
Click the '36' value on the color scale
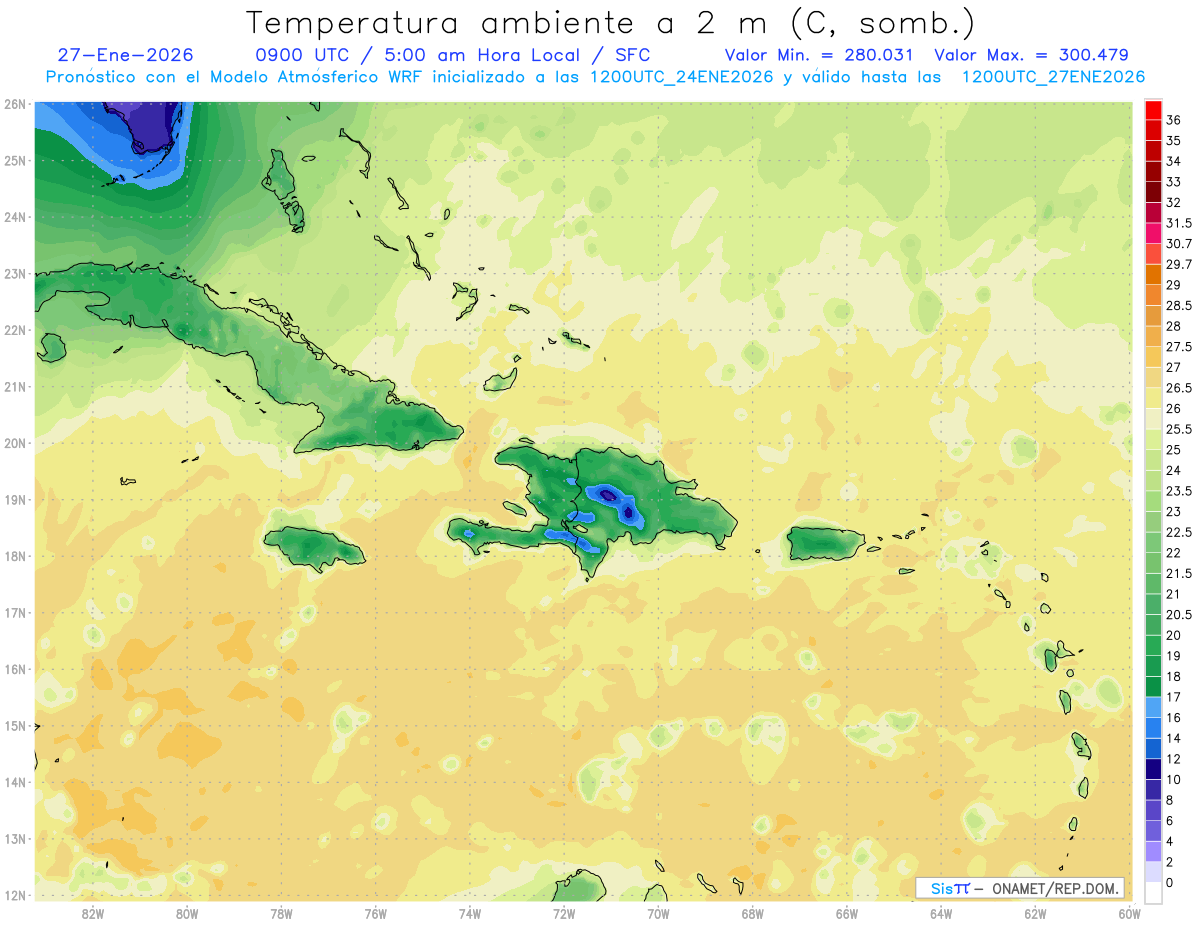[1173, 120]
